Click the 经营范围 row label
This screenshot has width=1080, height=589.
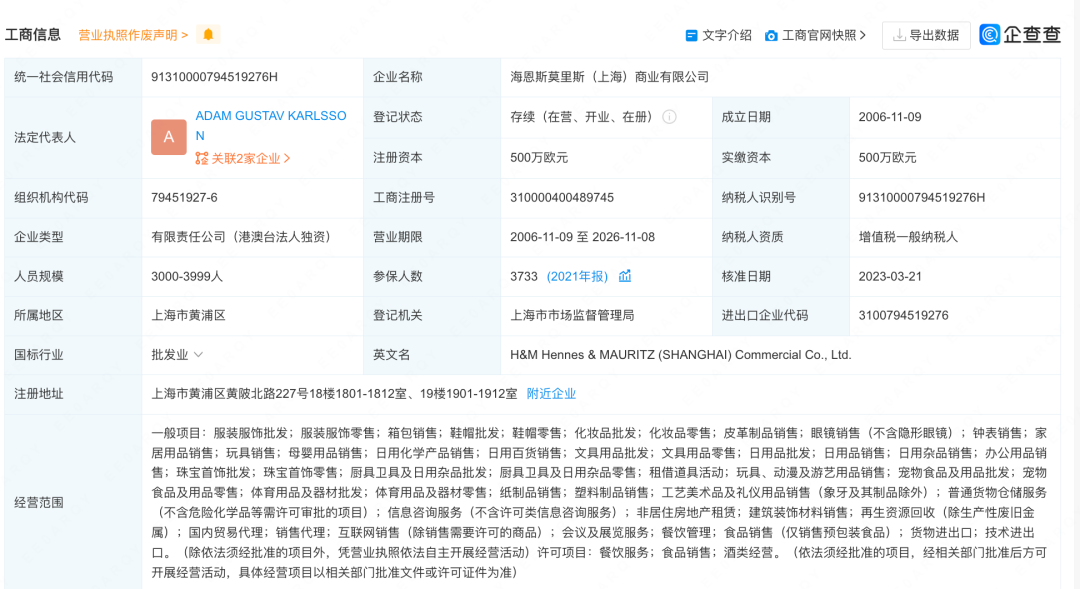(x=39, y=502)
